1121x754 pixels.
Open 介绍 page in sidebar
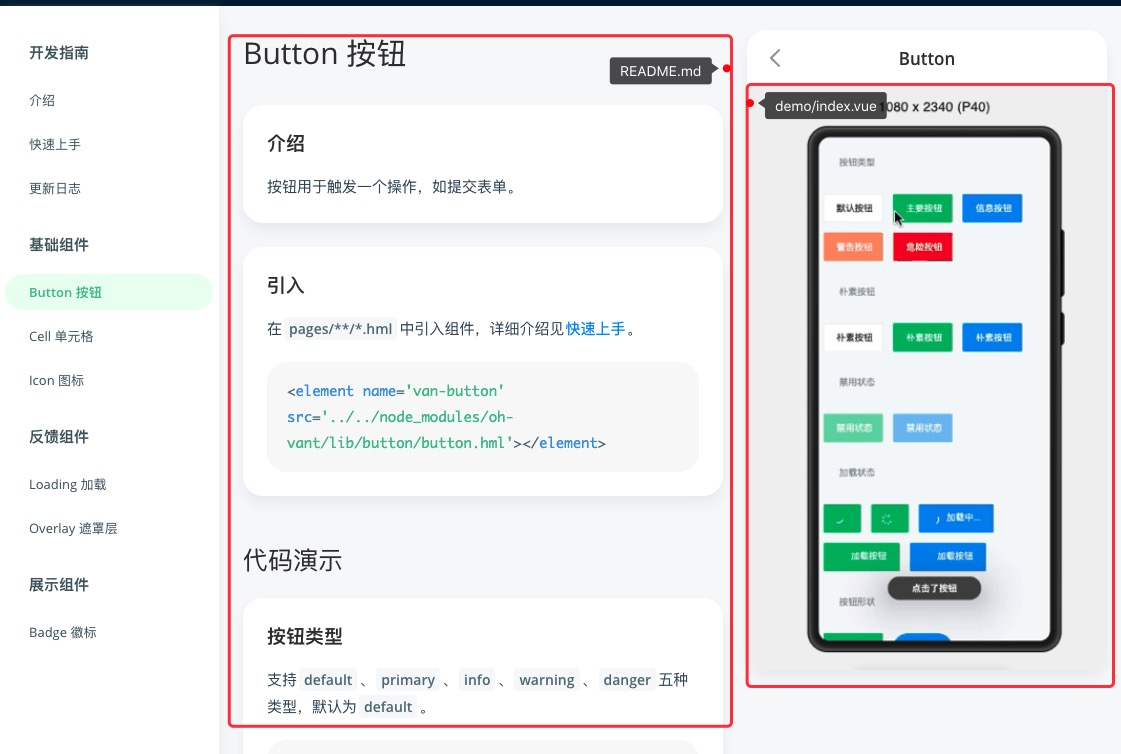(42, 101)
